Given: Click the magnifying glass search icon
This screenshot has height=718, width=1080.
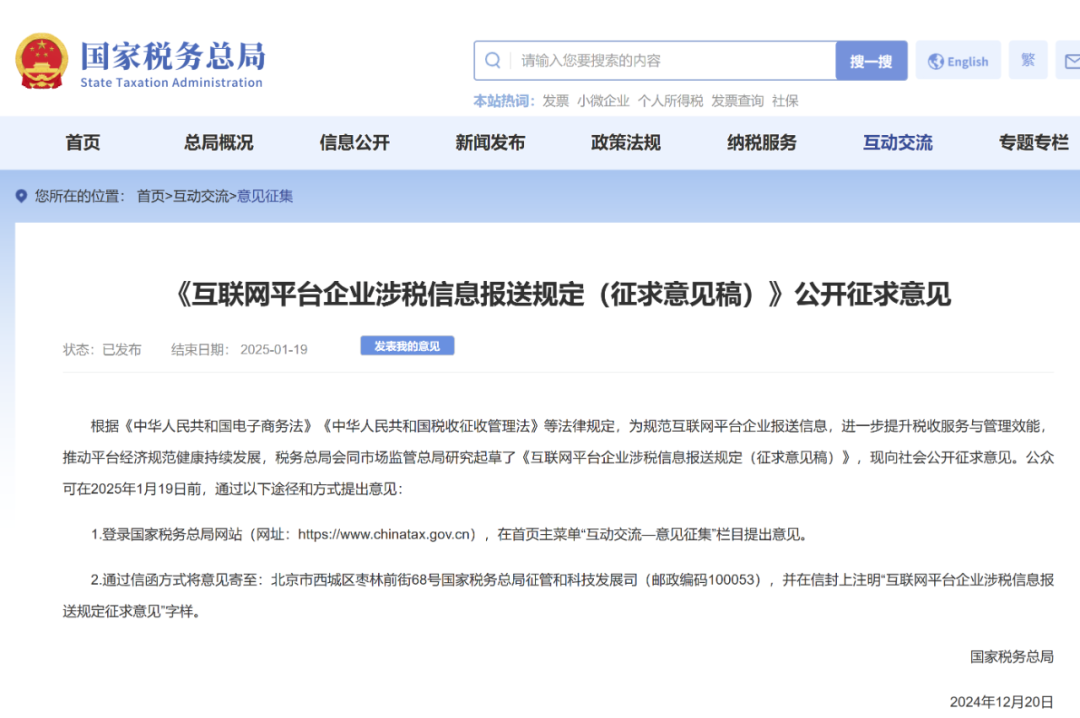Looking at the screenshot, I should coord(493,60).
